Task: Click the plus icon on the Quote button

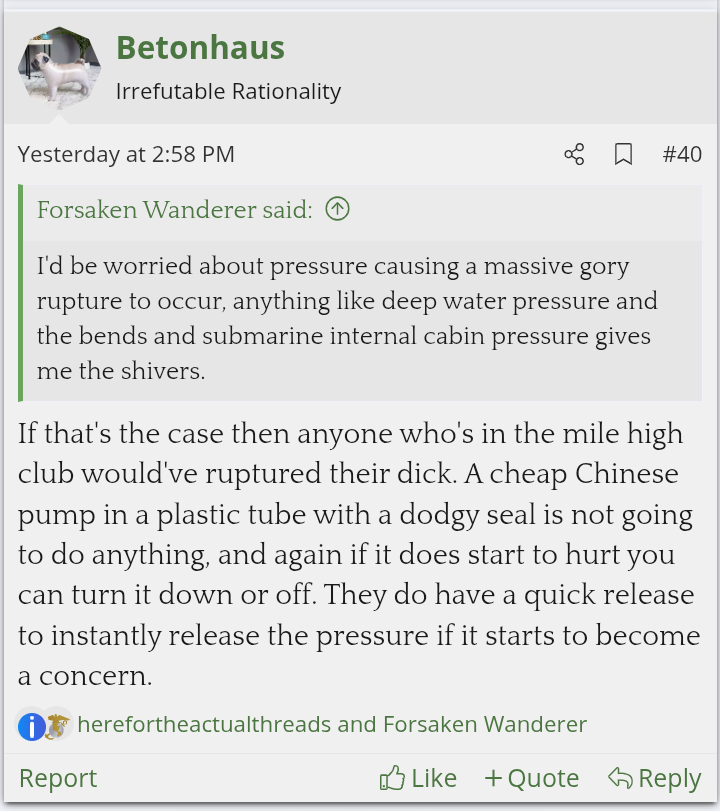Action: click(493, 778)
